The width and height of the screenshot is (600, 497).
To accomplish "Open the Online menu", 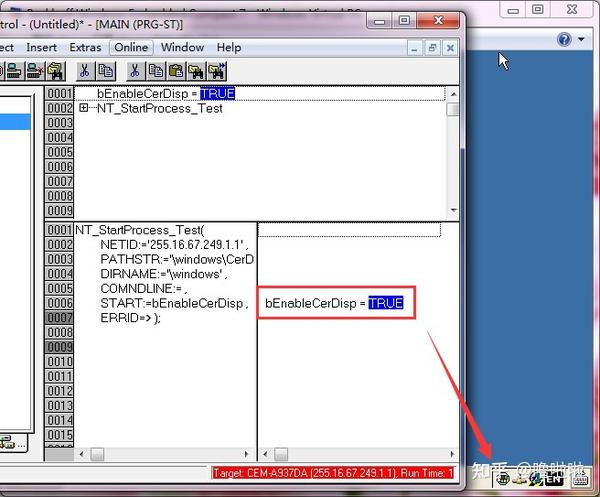I will (x=131, y=47).
